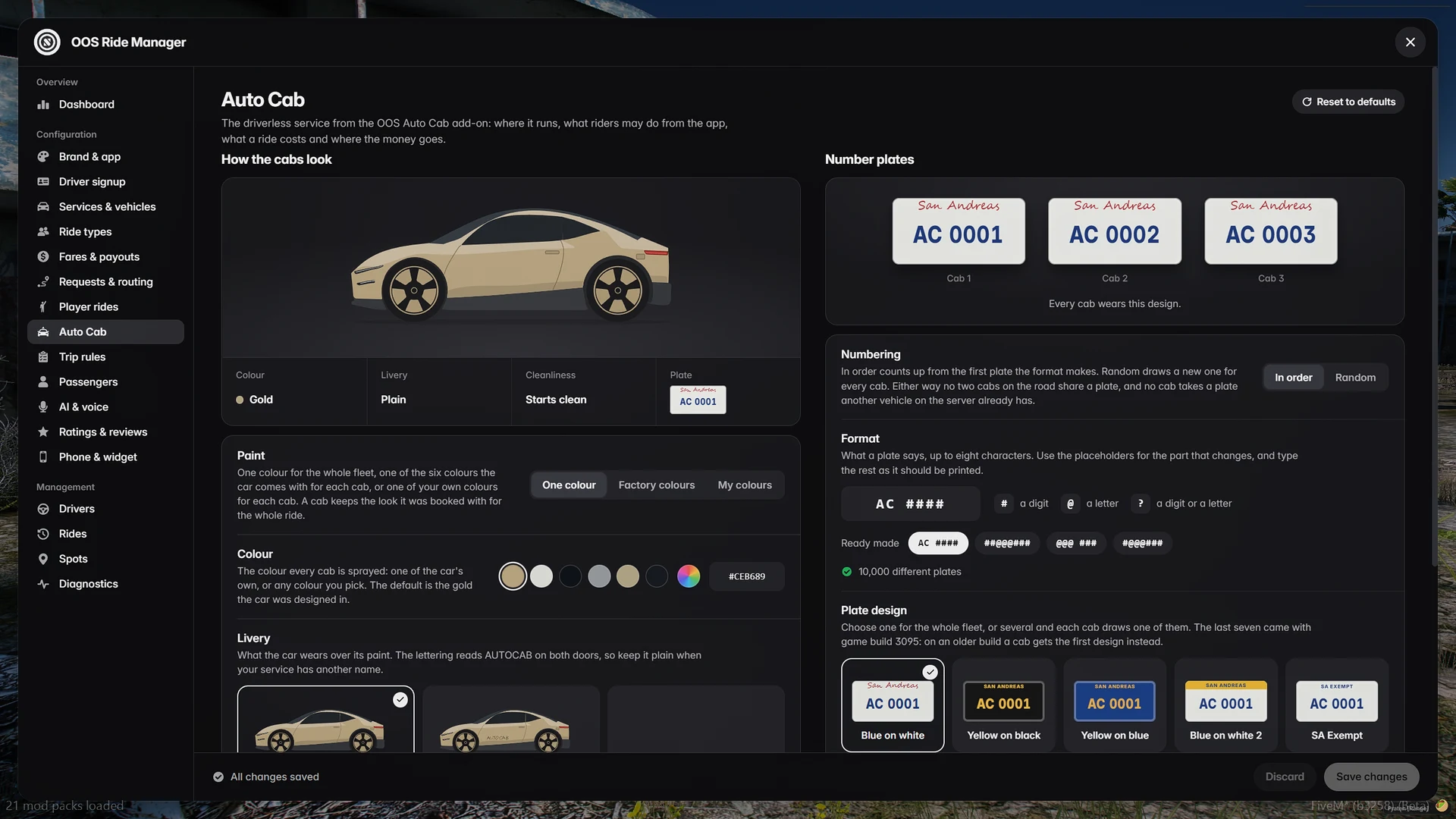
Task: Select One colour paint mode
Action: point(569,485)
